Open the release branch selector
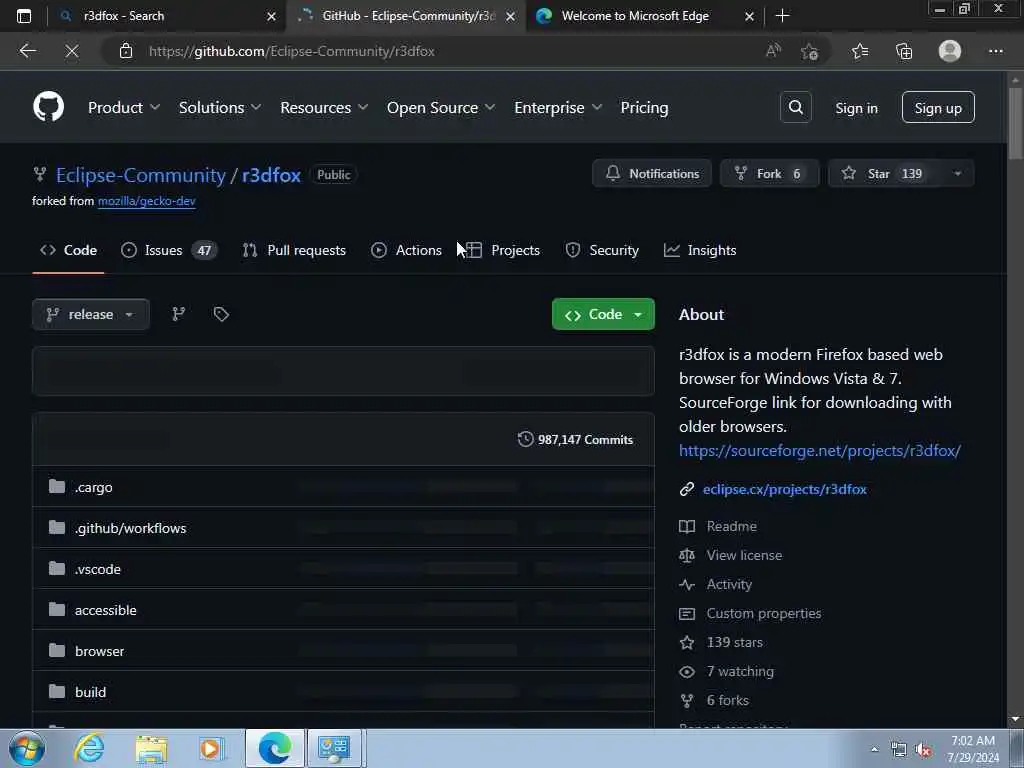Image resolution: width=1024 pixels, height=768 pixels. (91, 314)
